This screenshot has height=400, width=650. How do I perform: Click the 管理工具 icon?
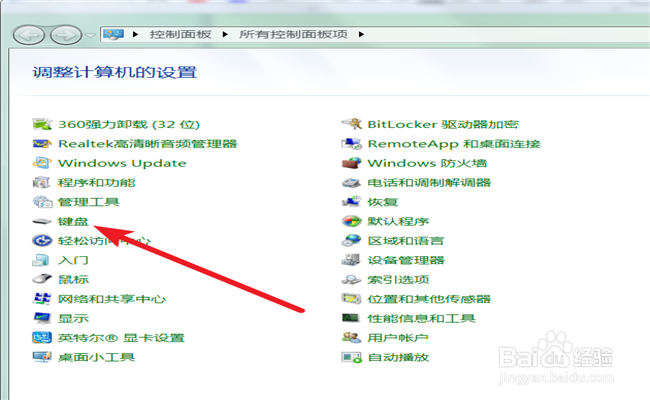pos(42,202)
